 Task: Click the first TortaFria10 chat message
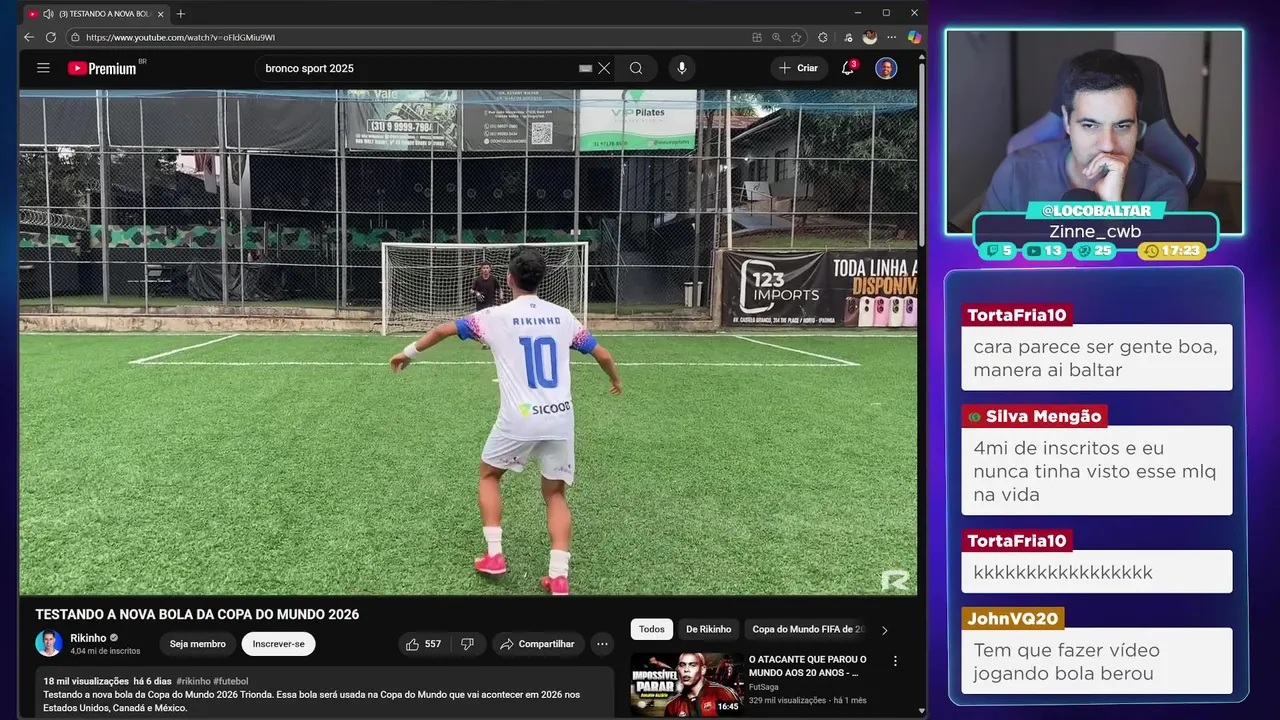1096,358
